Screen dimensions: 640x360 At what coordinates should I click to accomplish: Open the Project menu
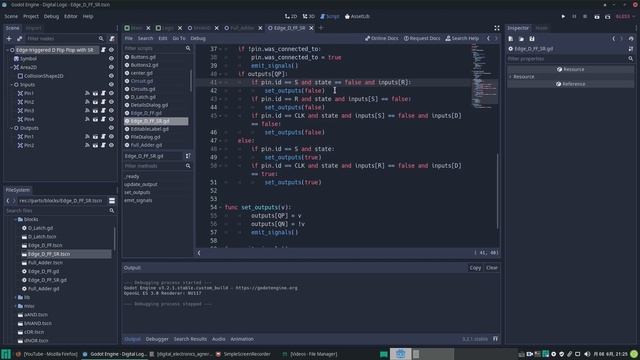coord(31,17)
